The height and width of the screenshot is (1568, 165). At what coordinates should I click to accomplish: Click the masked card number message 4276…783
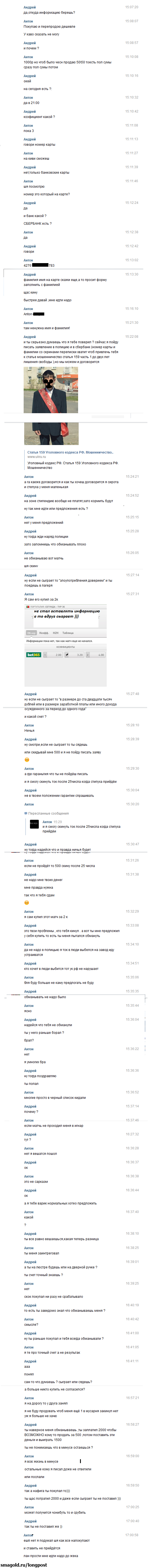39,265
